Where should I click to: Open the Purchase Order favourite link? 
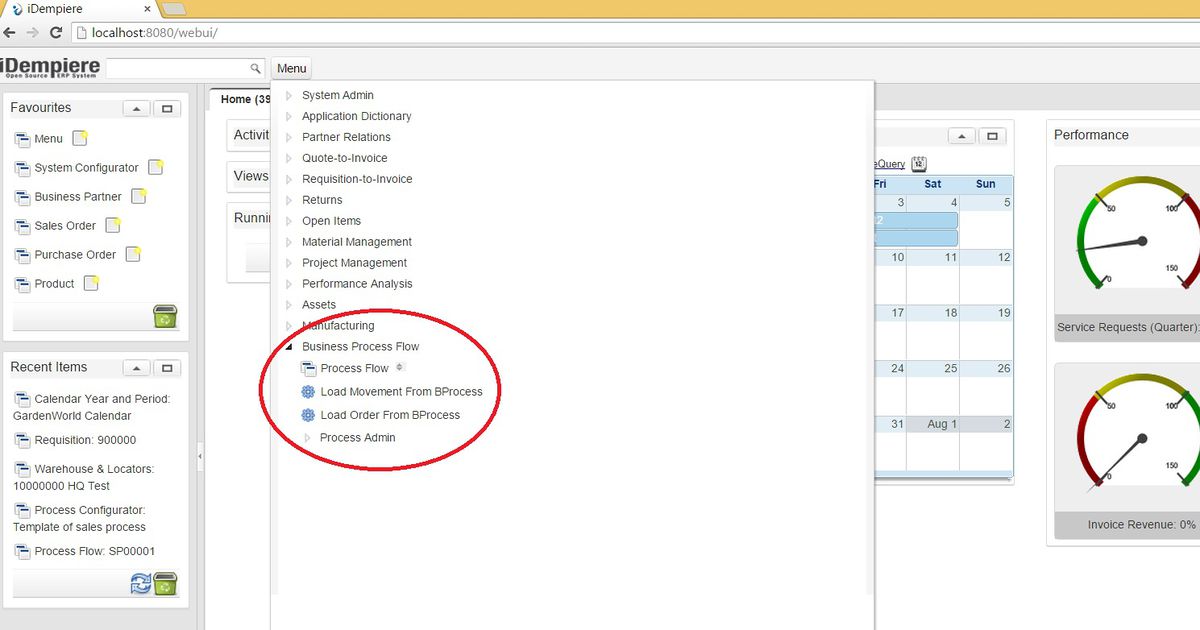tap(75, 255)
